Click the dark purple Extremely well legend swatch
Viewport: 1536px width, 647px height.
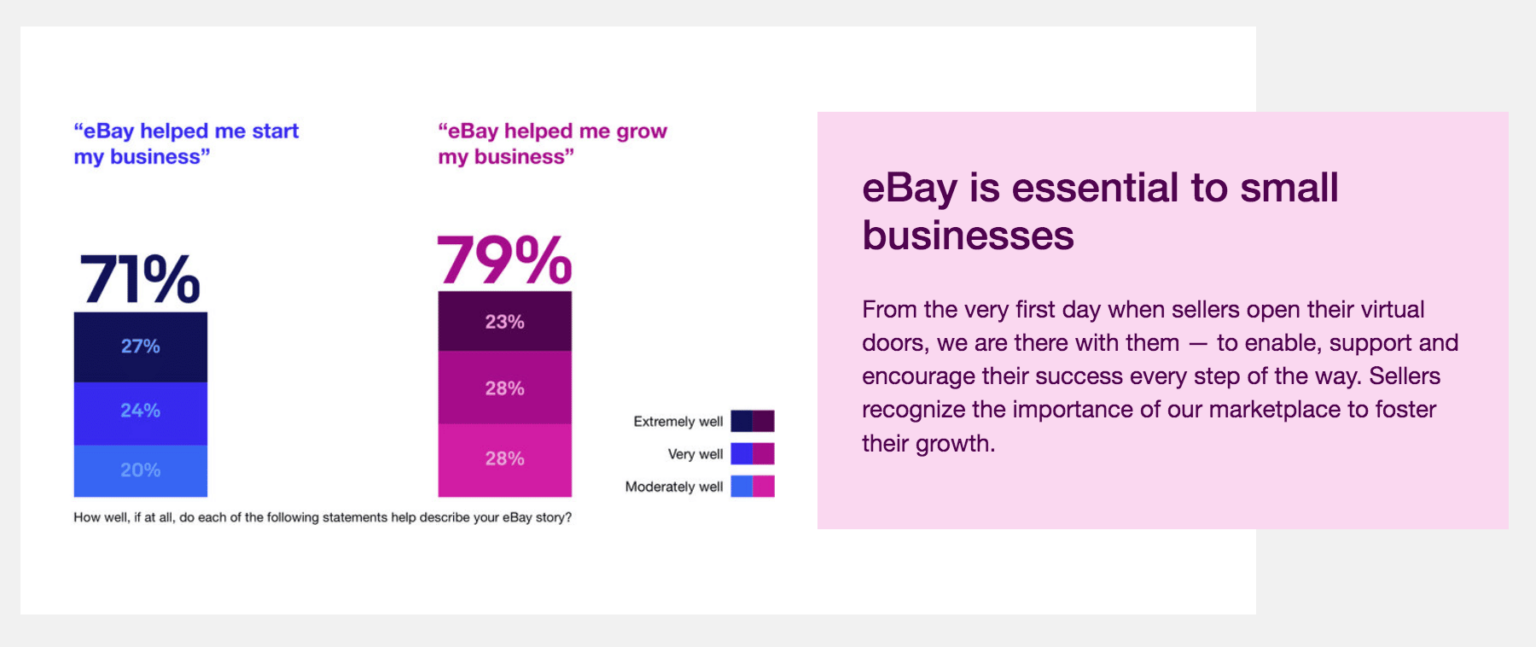764,421
